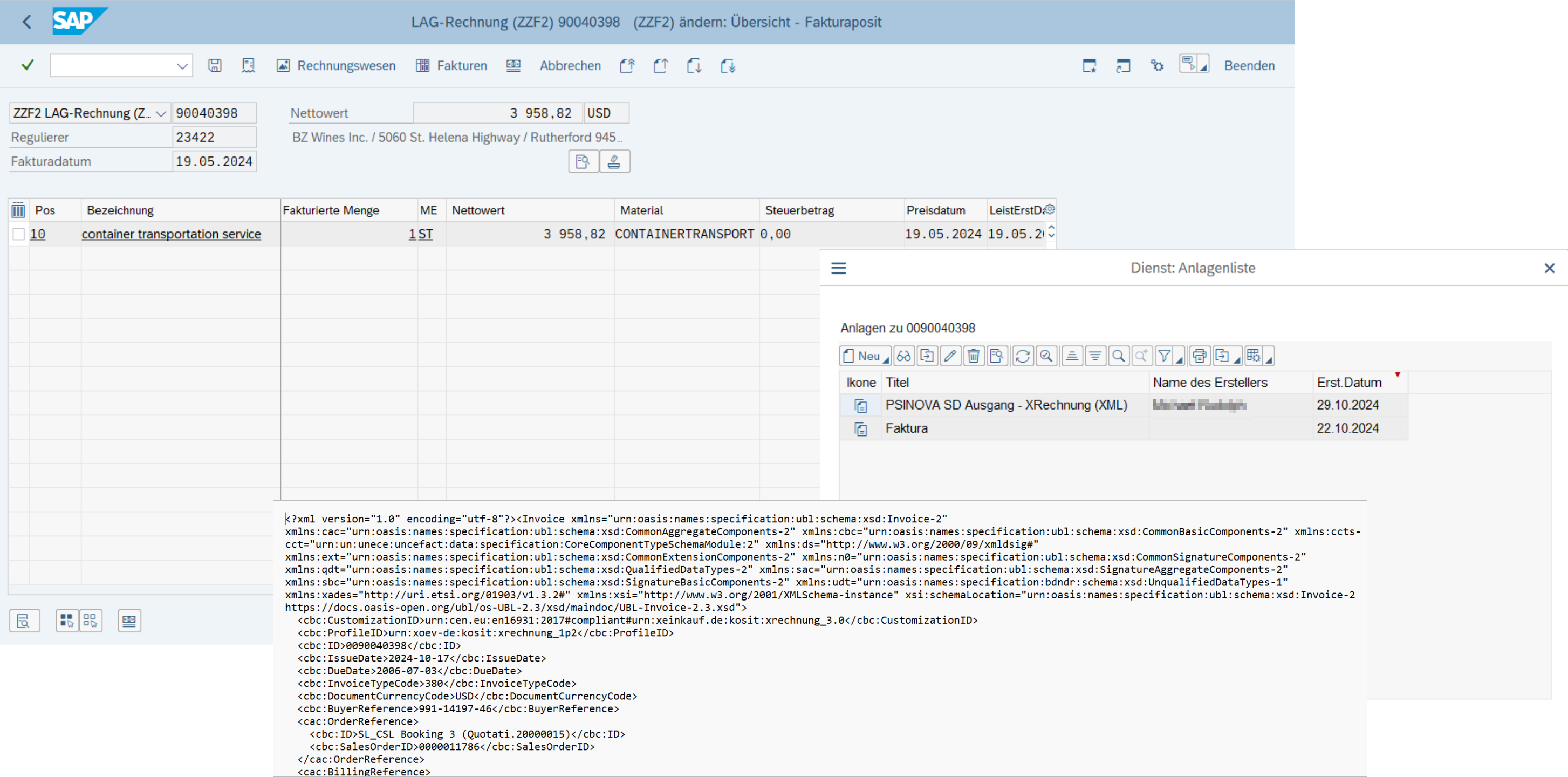Open item link 10 in Pos column

tap(38, 234)
